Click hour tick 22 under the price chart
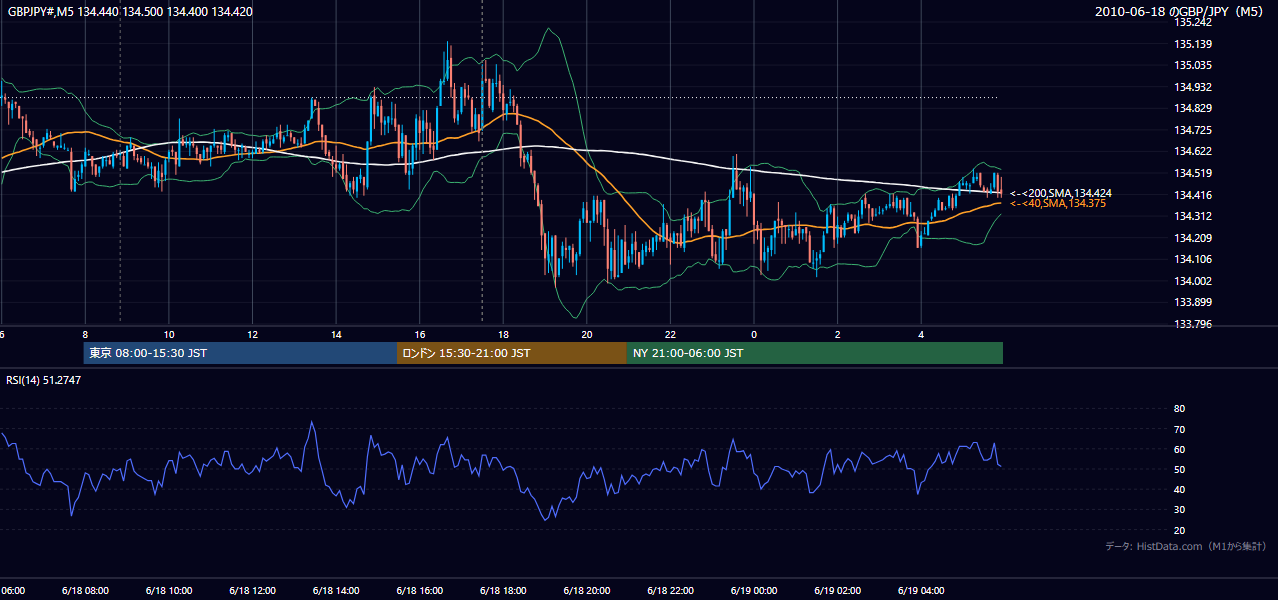Image resolution: width=1278 pixels, height=600 pixels. pyautogui.click(x=670, y=334)
